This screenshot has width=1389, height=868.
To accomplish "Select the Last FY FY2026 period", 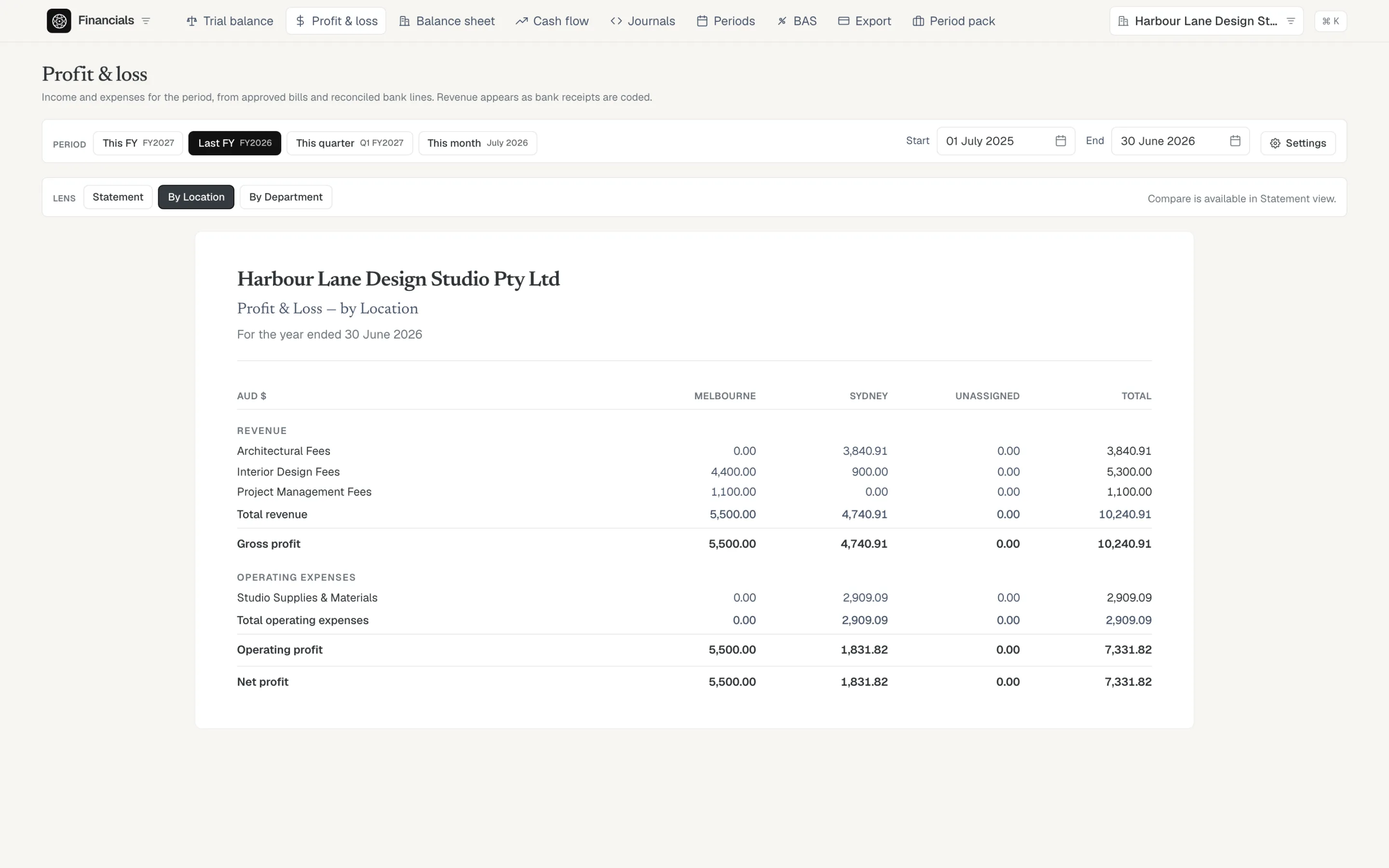I will coord(235,143).
